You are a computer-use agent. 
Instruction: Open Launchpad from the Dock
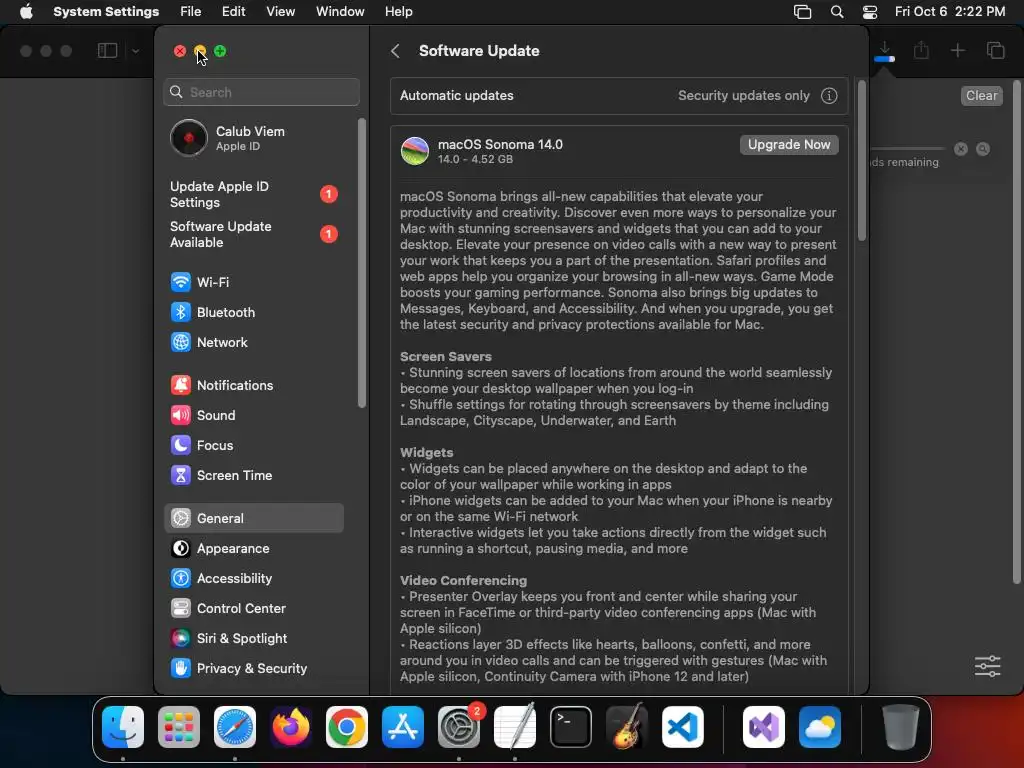pyautogui.click(x=179, y=727)
